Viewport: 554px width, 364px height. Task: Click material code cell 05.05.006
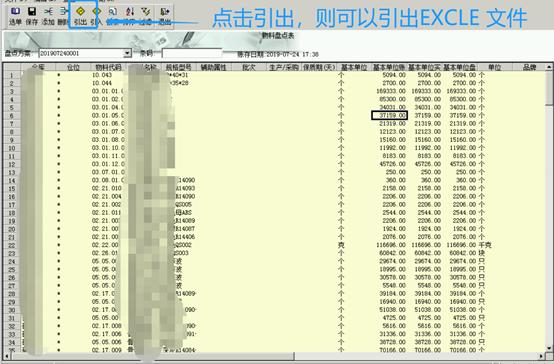point(107,342)
